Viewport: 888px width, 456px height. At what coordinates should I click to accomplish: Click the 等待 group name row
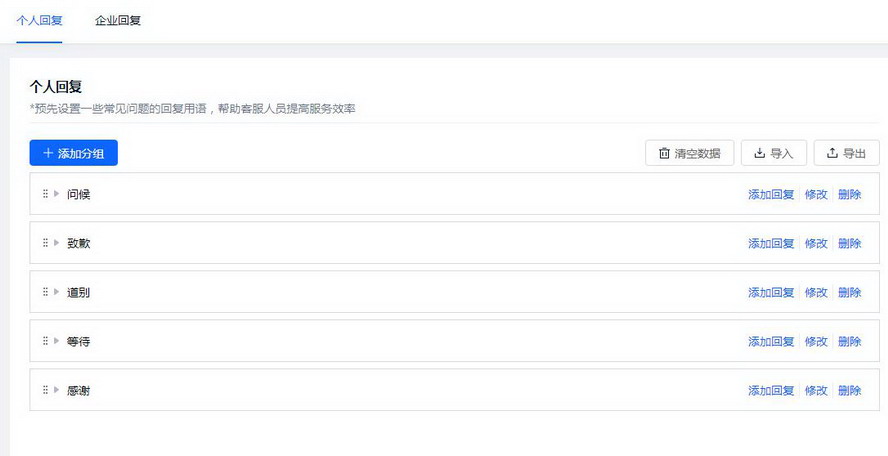click(79, 341)
